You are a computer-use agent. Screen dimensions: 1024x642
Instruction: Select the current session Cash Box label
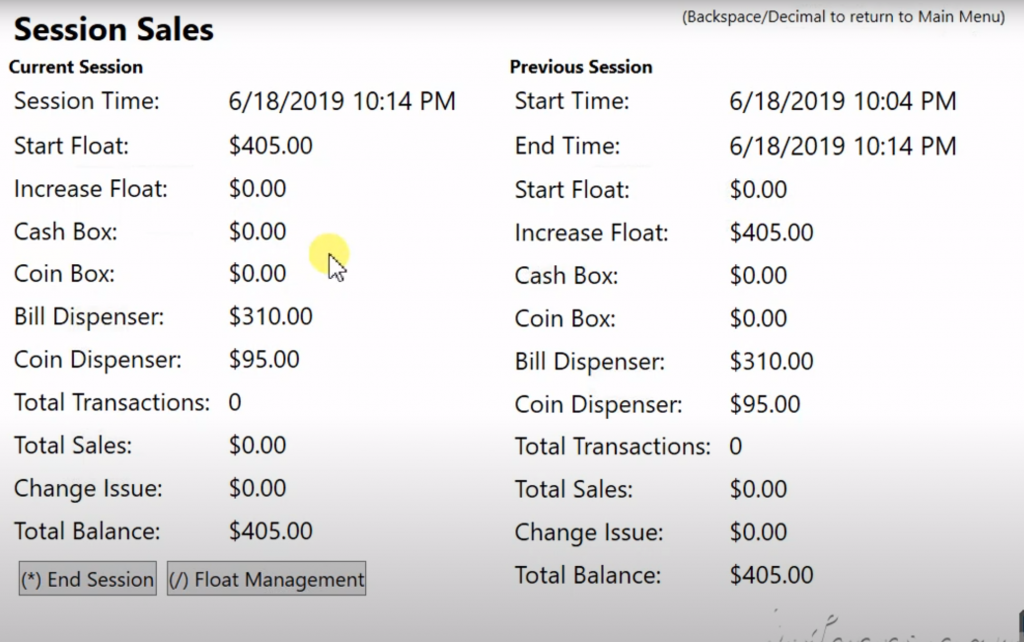point(65,232)
